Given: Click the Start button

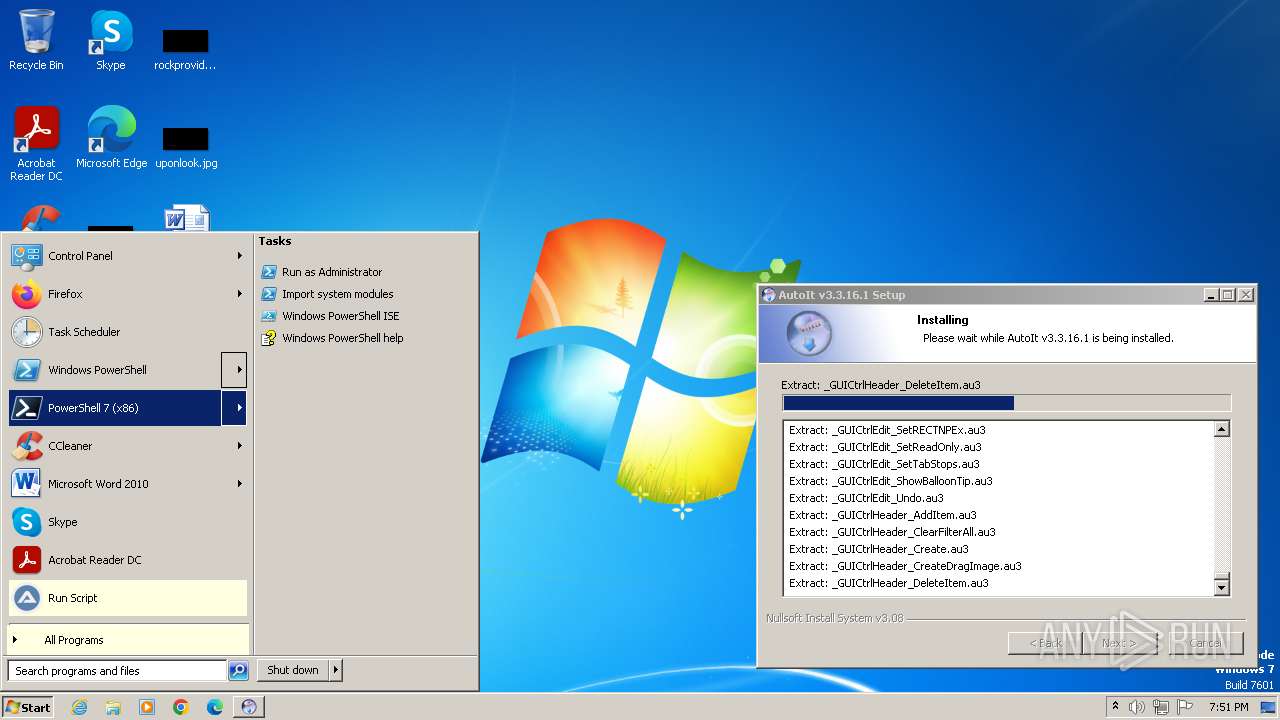Looking at the screenshot, I should click(x=28, y=707).
